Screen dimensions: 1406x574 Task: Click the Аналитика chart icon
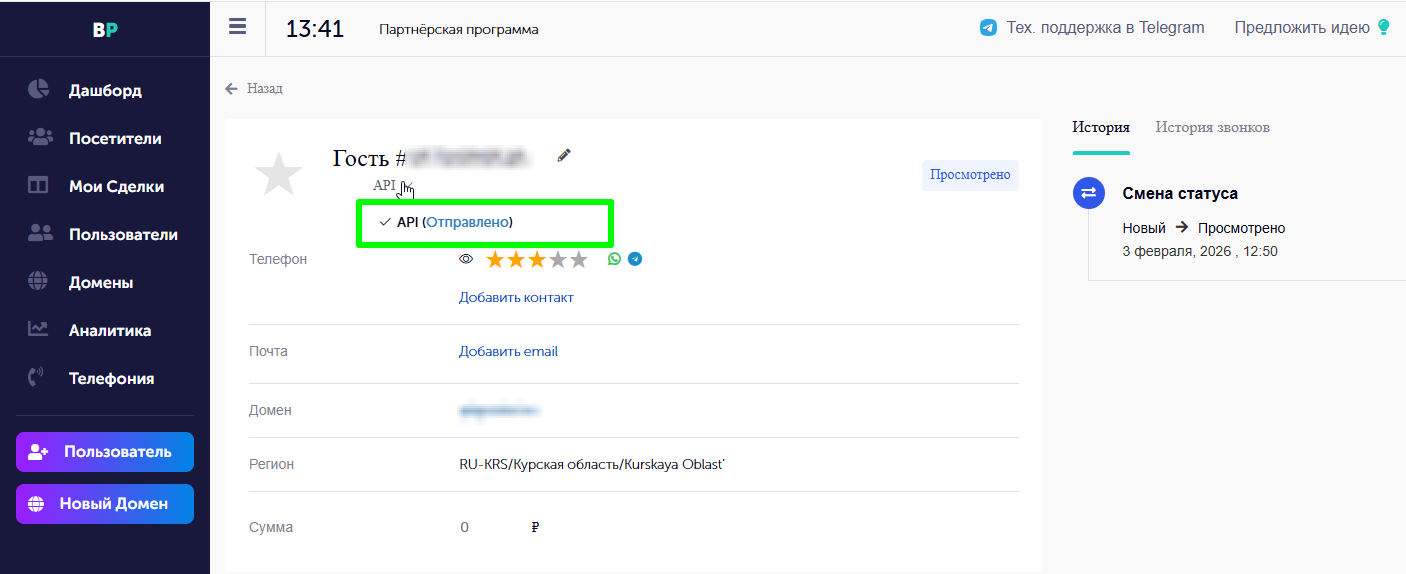(38, 328)
